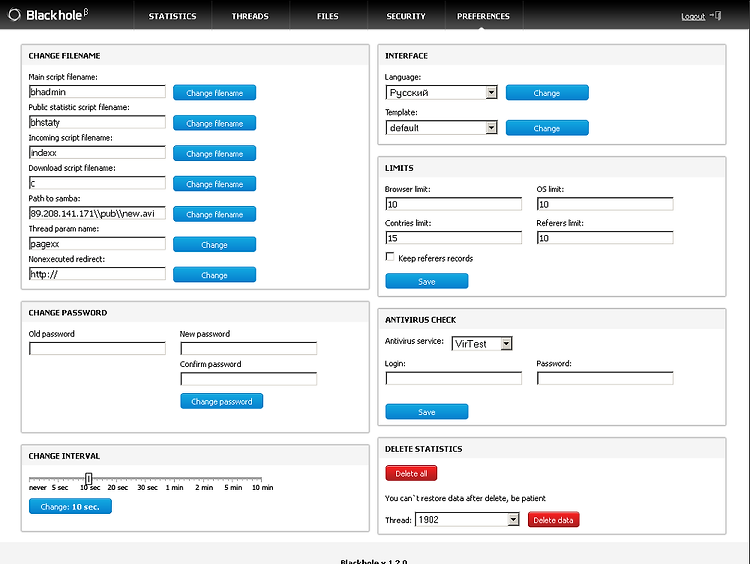750x564 pixels.
Task: Click the Contries limit field
Action: coord(453,238)
